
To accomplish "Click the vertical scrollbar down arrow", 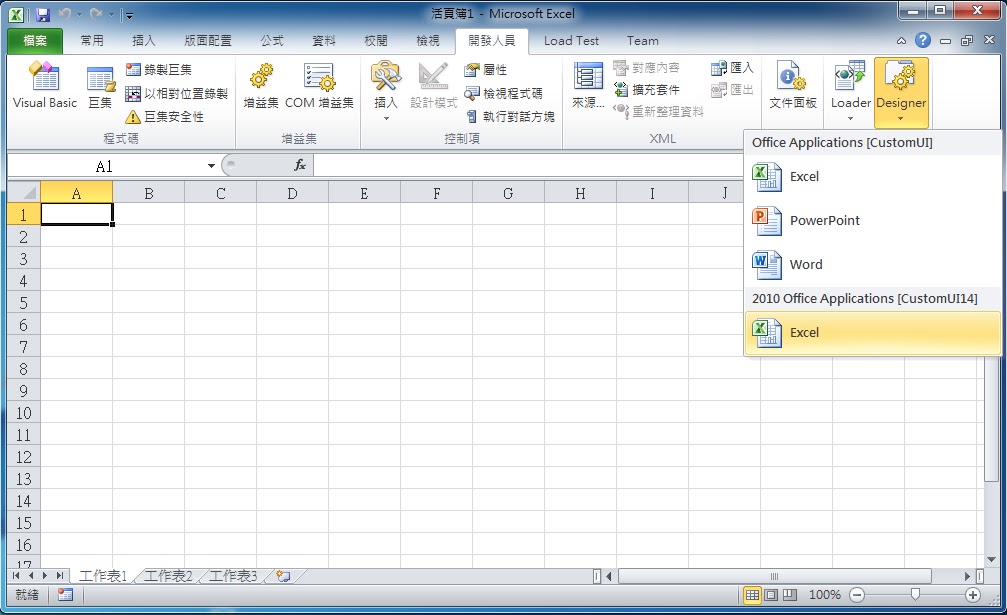I will tap(991, 560).
